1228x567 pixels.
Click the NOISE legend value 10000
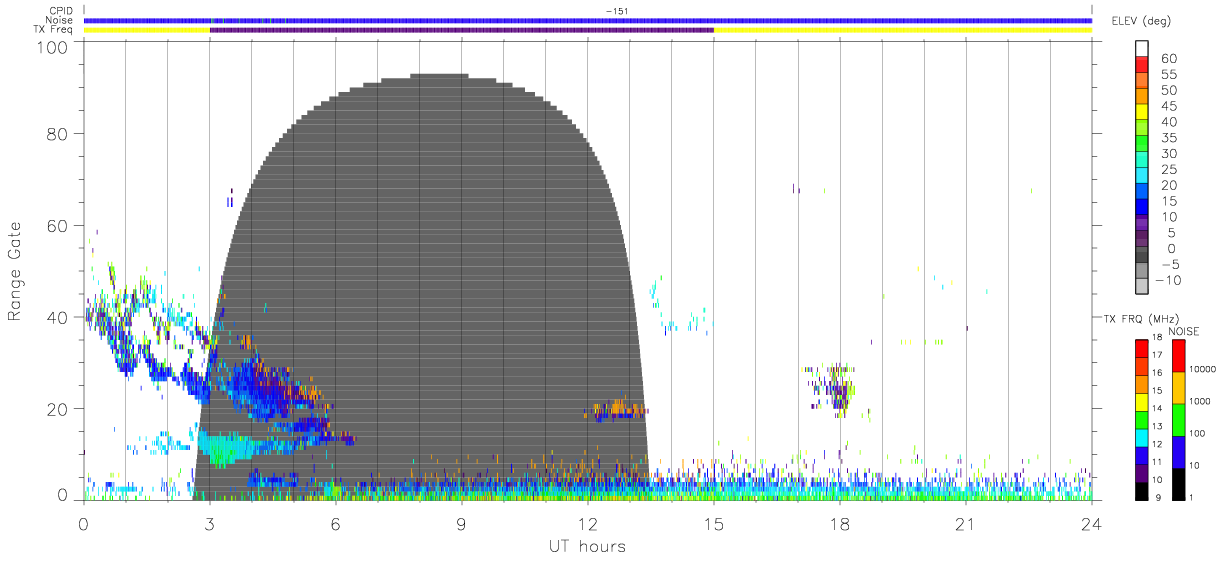[x=1202, y=370]
